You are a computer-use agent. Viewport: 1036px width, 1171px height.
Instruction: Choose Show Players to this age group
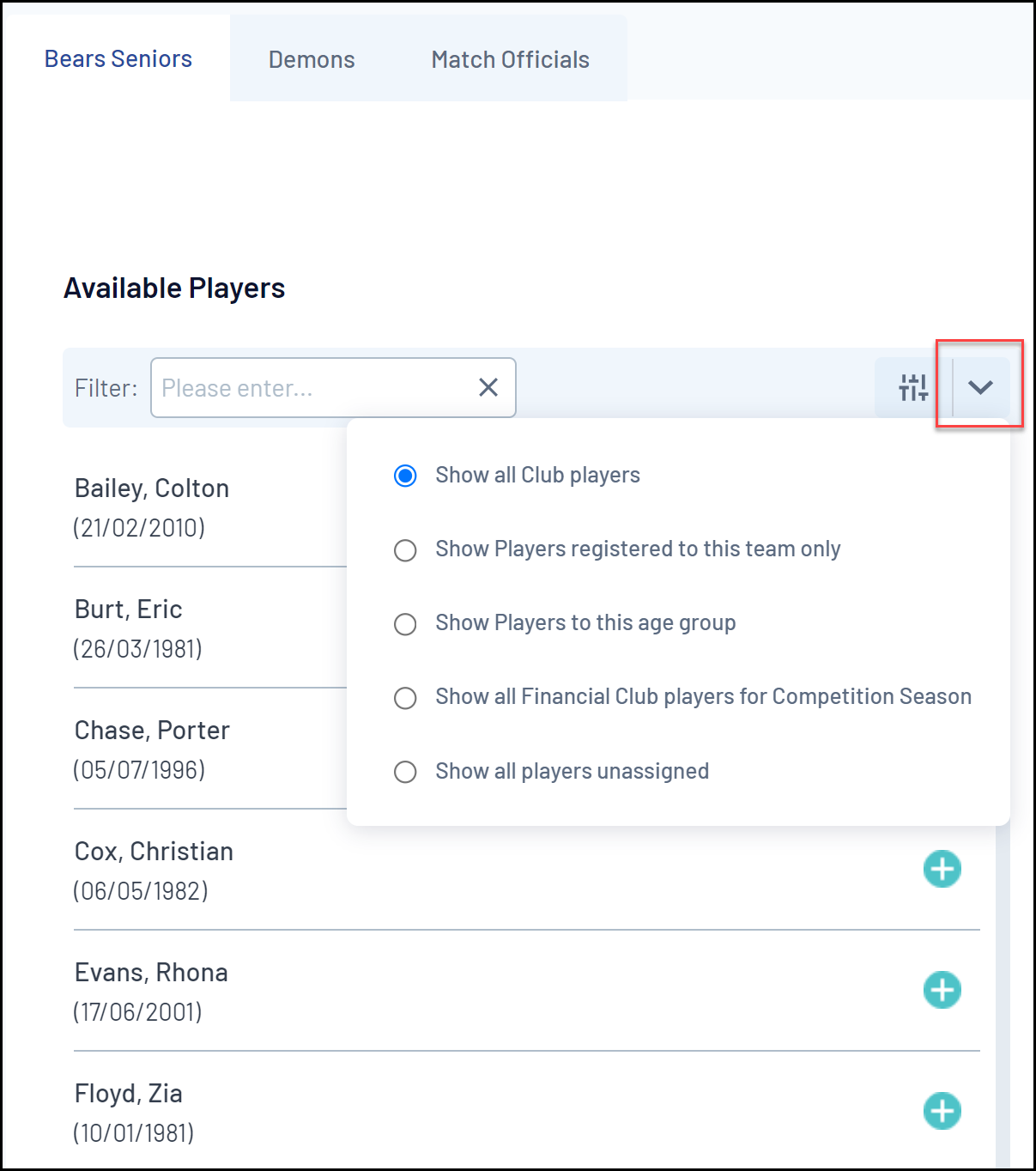[405, 623]
